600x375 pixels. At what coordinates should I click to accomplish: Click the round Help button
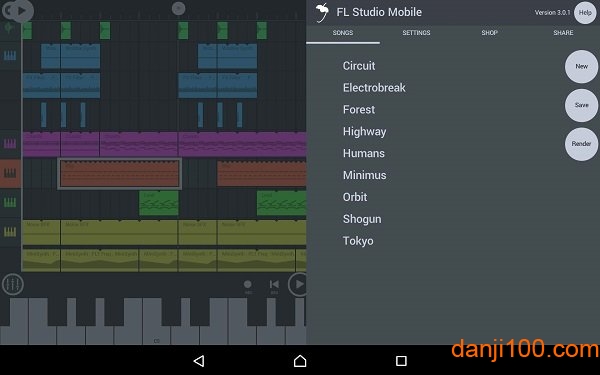(585, 13)
